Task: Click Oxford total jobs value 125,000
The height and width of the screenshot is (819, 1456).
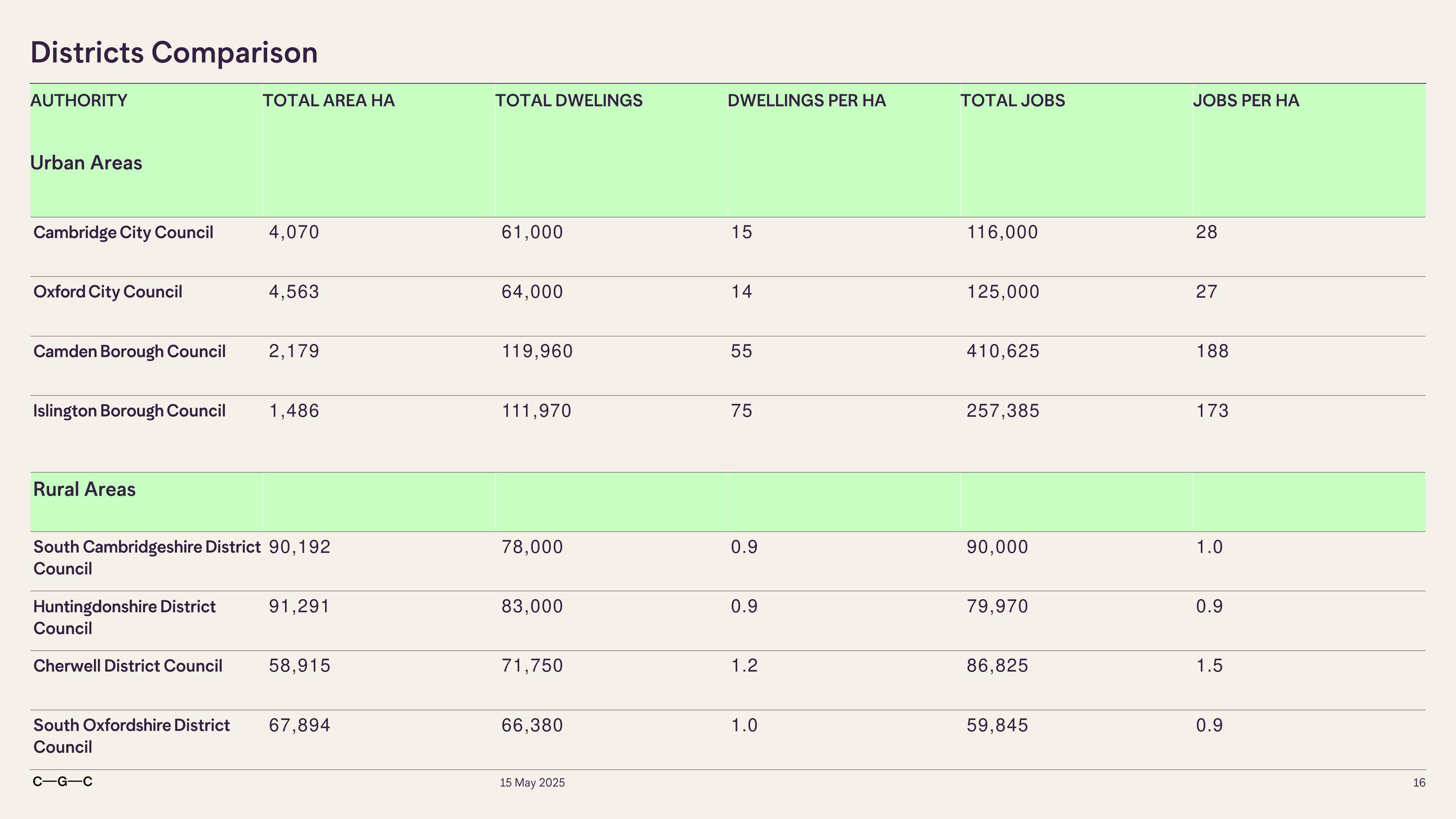Action: (x=1003, y=292)
